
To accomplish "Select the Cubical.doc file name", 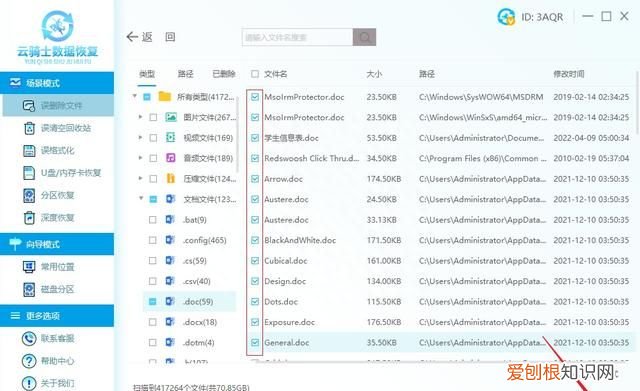I will click(x=285, y=260).
